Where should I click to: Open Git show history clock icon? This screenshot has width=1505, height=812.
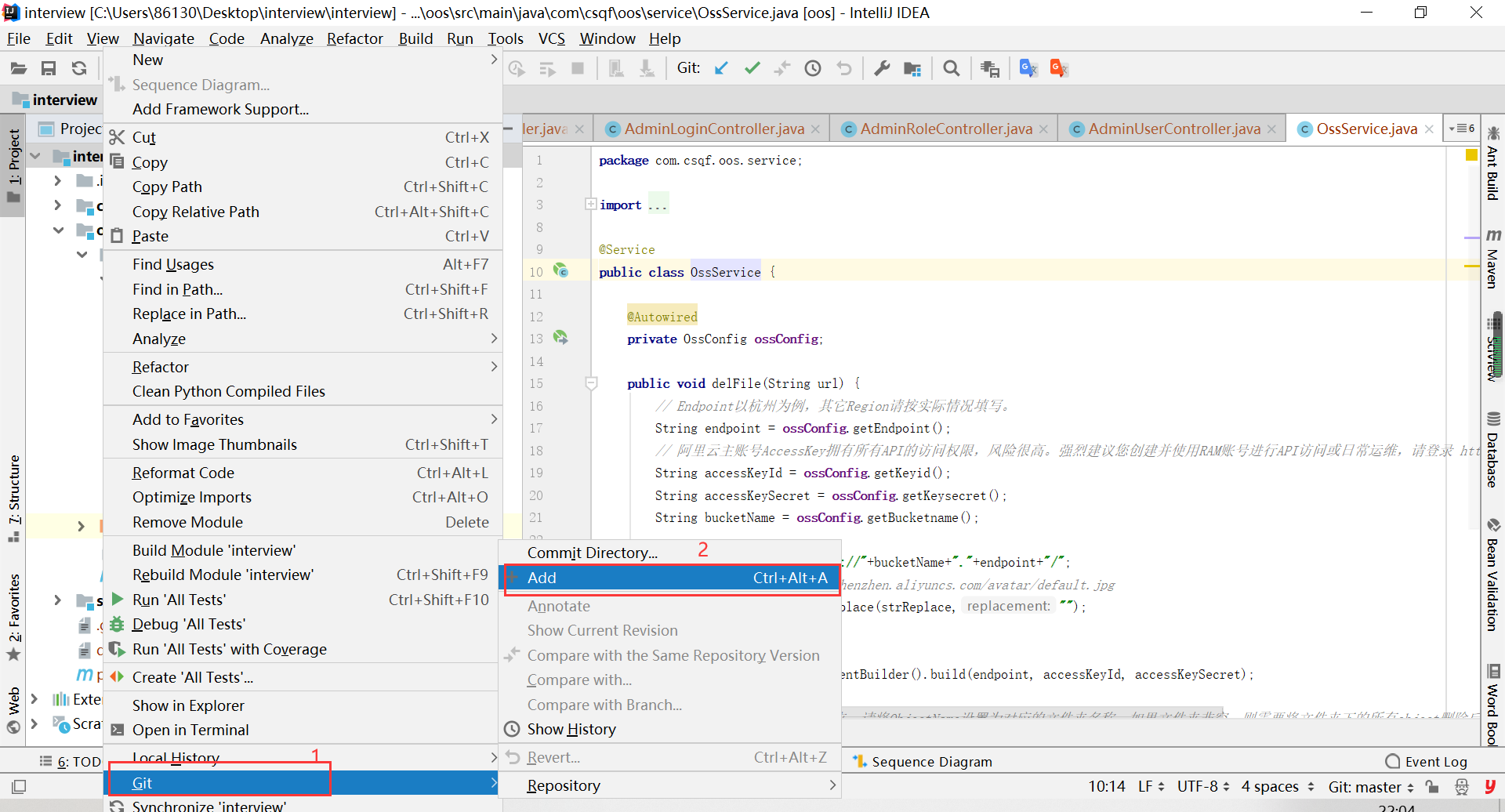point(813,69)
